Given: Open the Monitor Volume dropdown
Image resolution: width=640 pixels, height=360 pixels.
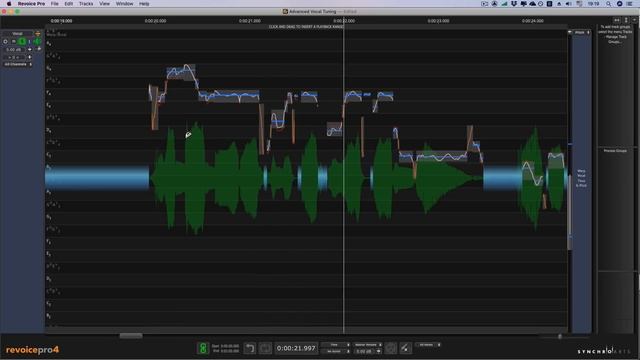Looking at the screenshot, I should click(368, 345).
